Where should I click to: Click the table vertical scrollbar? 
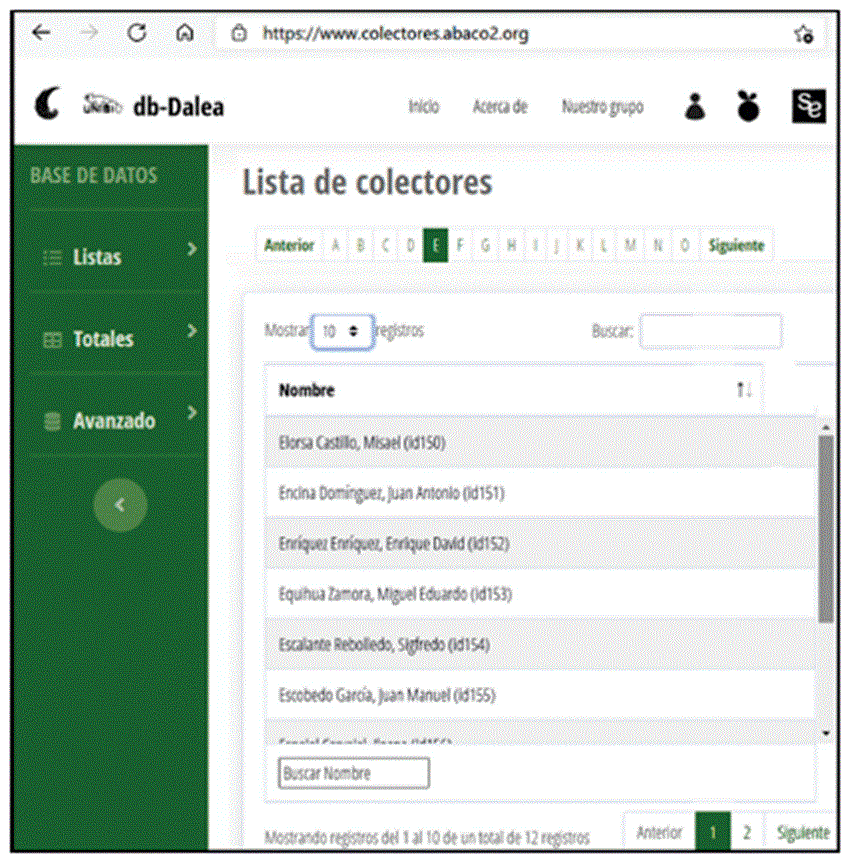click(825, 528)
